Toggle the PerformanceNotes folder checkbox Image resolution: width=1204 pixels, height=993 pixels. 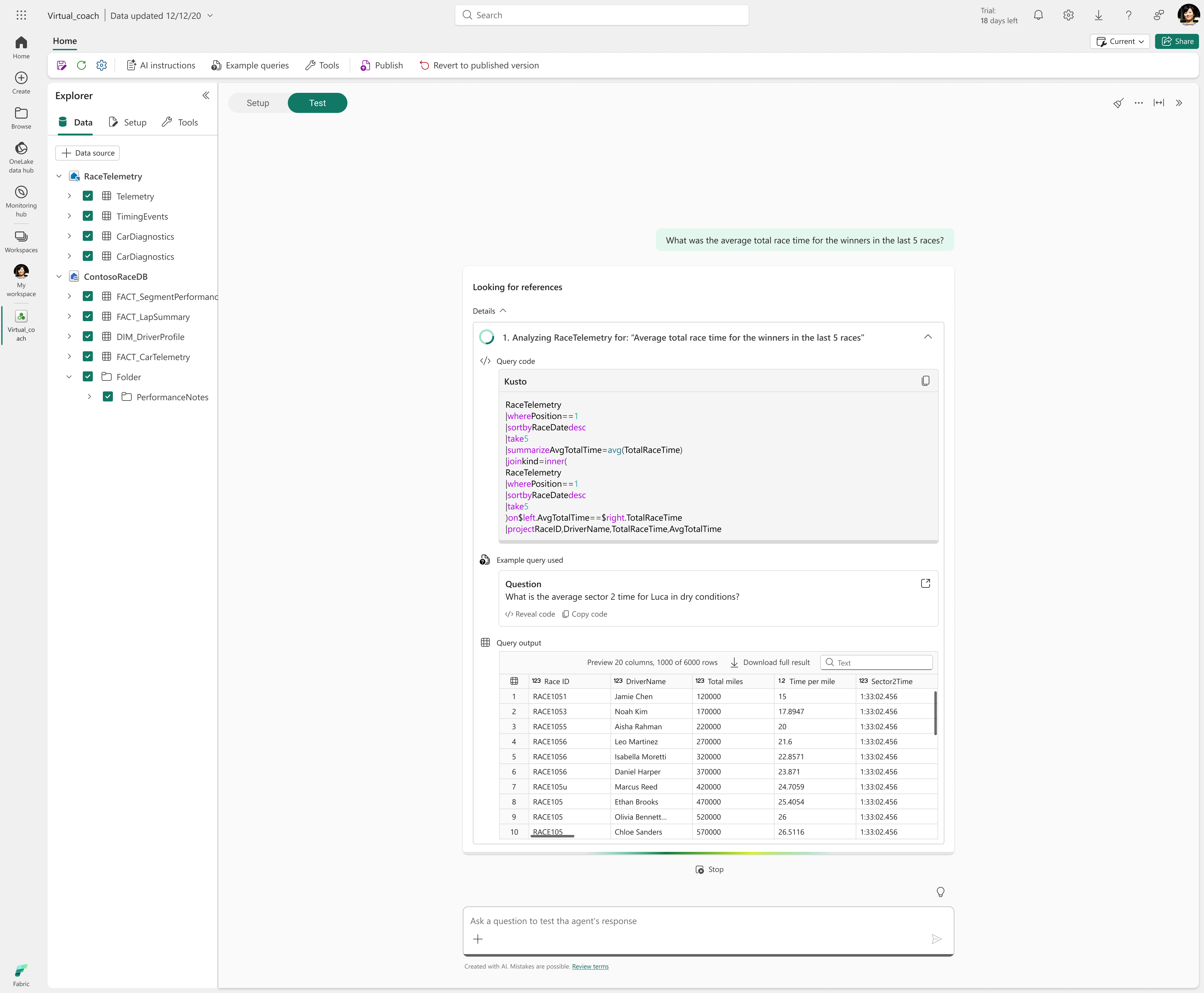coord(108,396)
